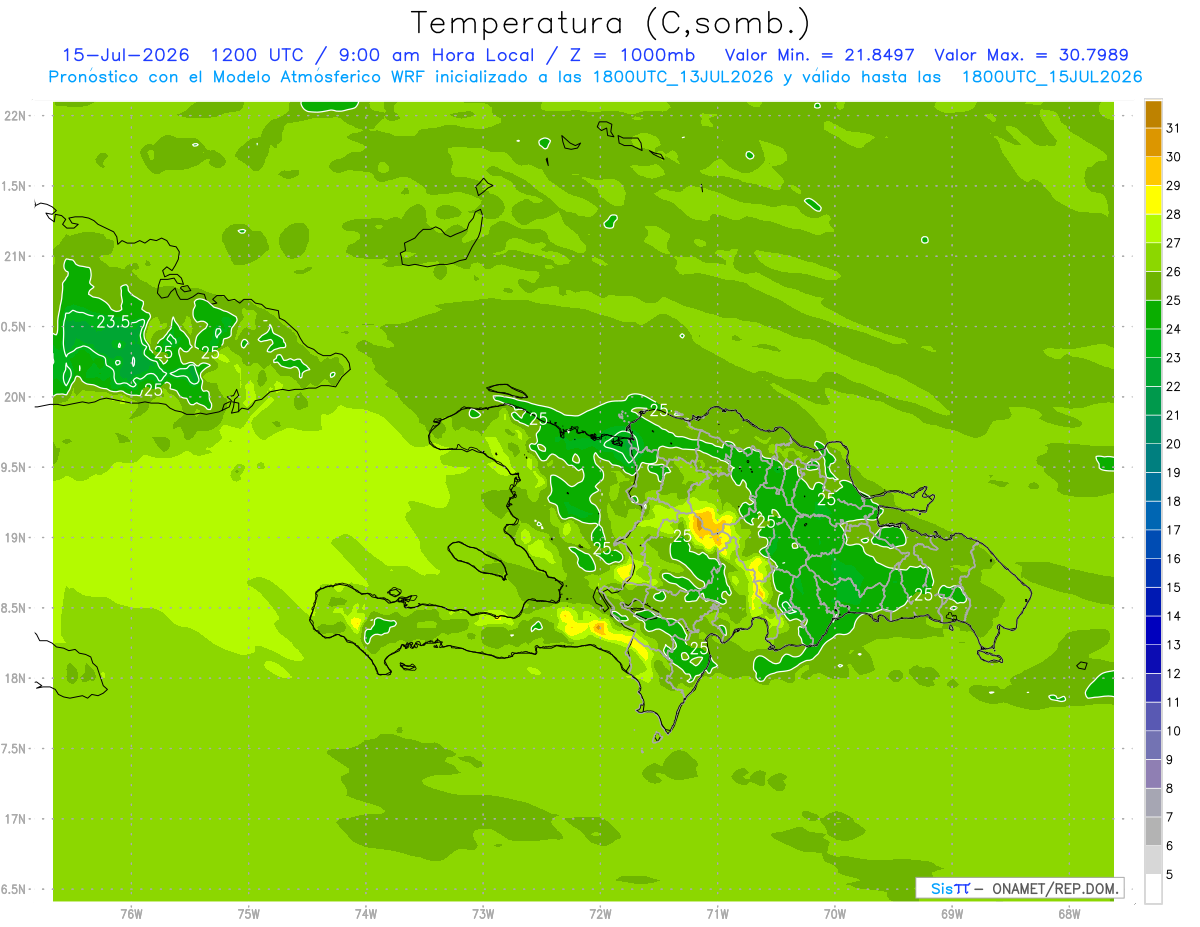This screenshot has width=1200, height=927.
Task: Click the "28" value on the color scale
Action: click(1173, 214)
